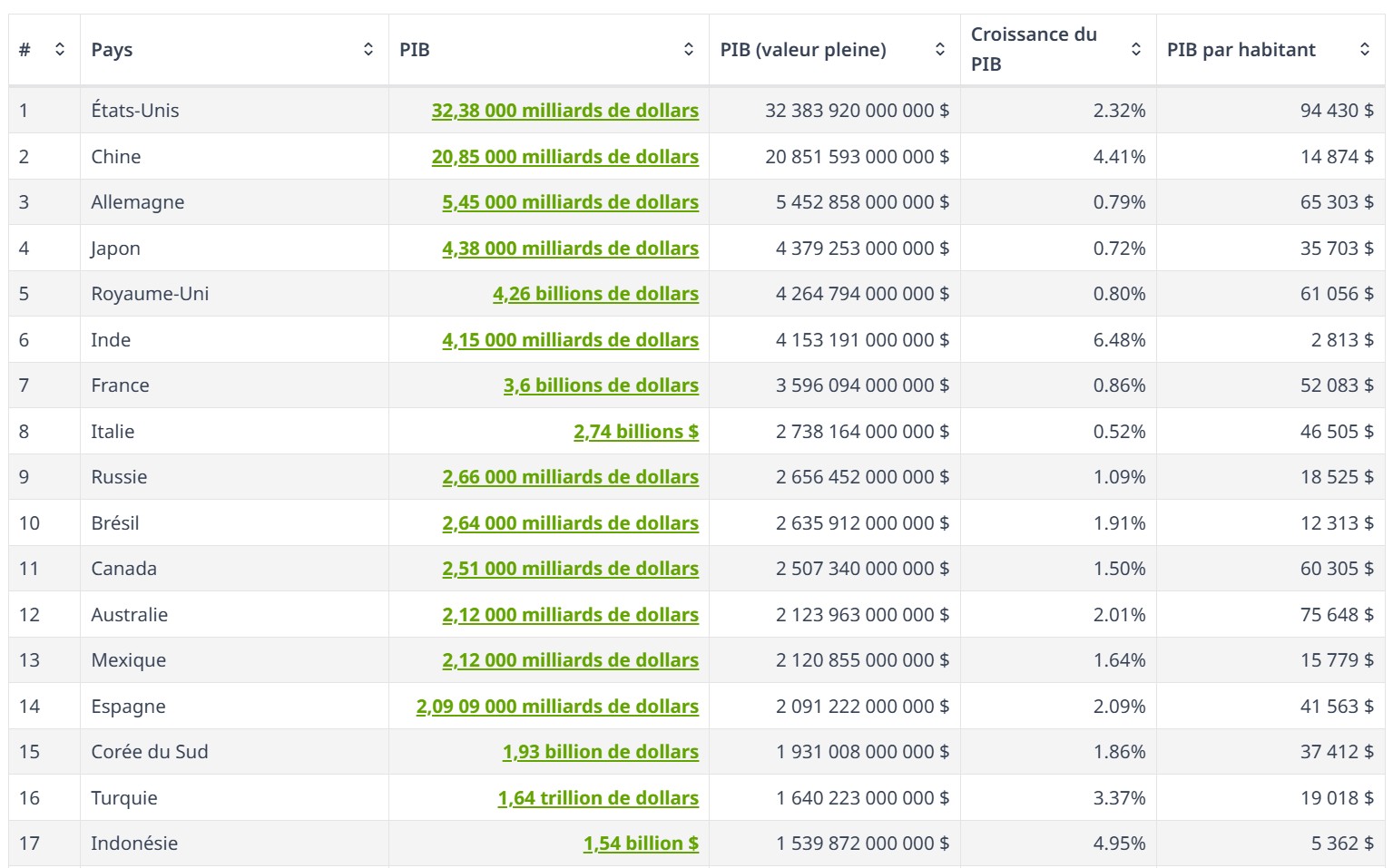Screen dimensions: 1393x868
Task: Follow the 1,64 trillion de dollars link
Action: pos(598,798)
